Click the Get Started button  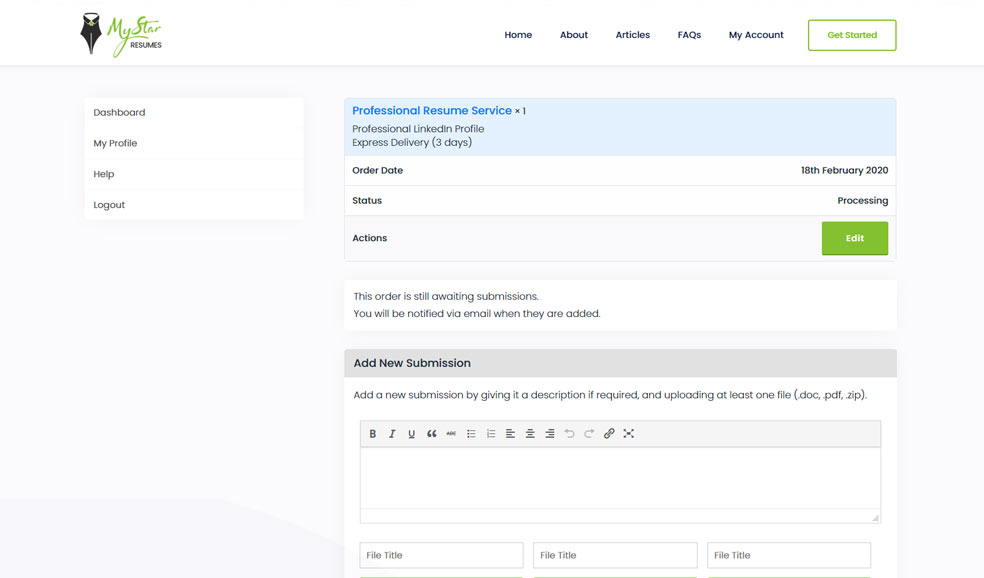tap(852, 35)
